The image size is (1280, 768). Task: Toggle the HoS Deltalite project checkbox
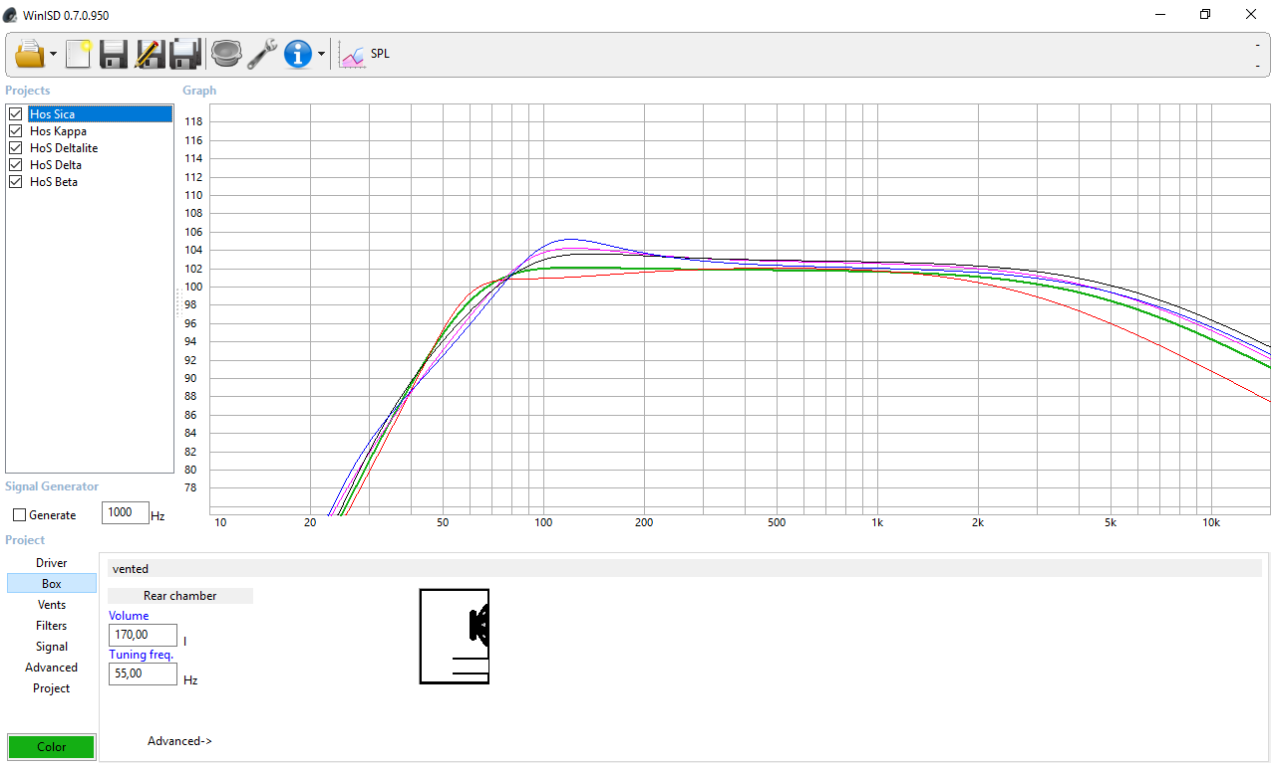click(x=15, y=148)
